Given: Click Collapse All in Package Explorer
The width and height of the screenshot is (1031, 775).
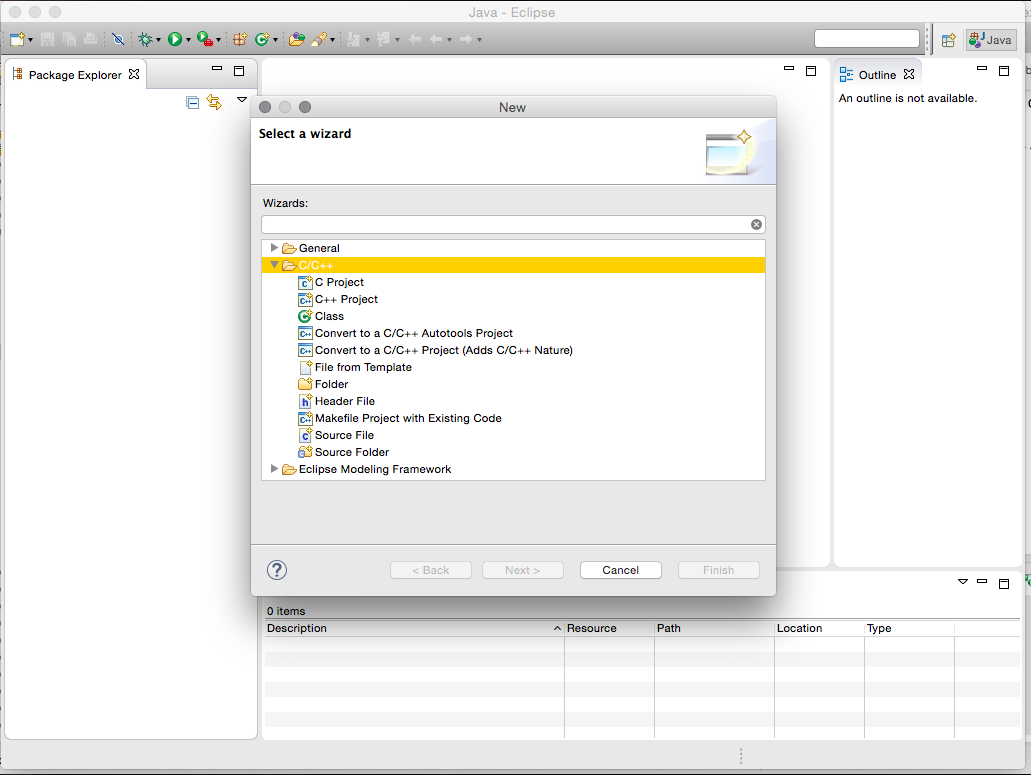Looking at the screenshot, I should pyautogui.click(x=193, y=102).
